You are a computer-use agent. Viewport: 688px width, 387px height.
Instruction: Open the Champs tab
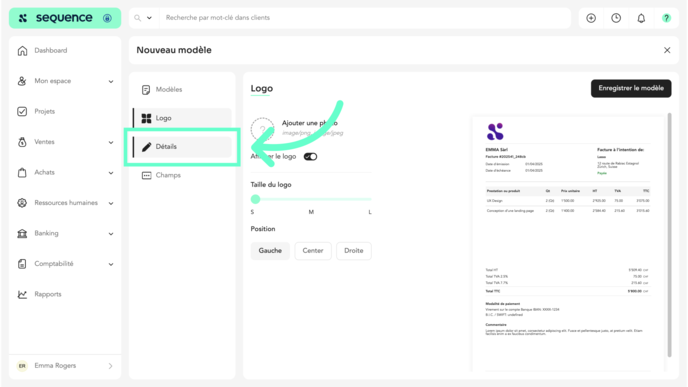coord(182,175)
